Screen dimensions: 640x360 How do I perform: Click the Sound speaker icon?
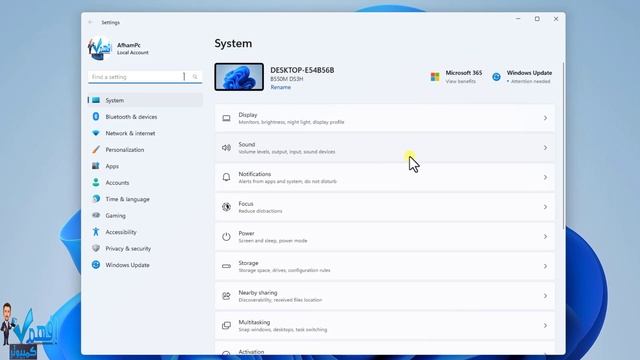226,148
